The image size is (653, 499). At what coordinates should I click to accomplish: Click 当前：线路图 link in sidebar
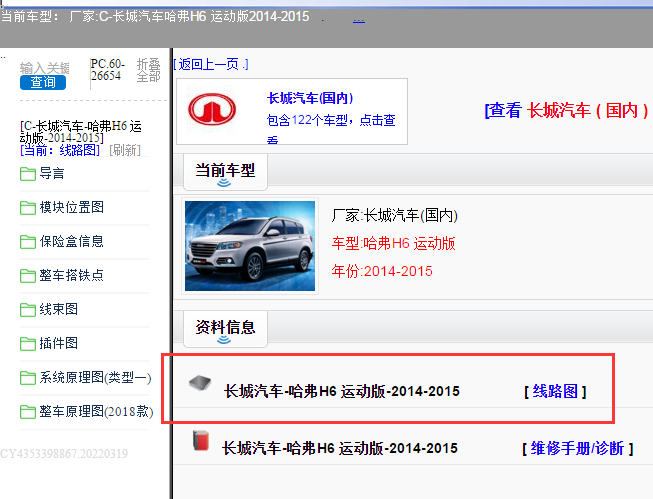coord(60,150)
